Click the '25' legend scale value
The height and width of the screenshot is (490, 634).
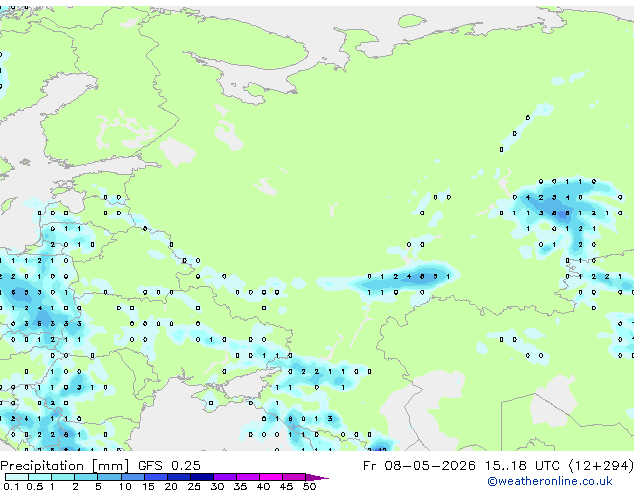pos(194,486)
